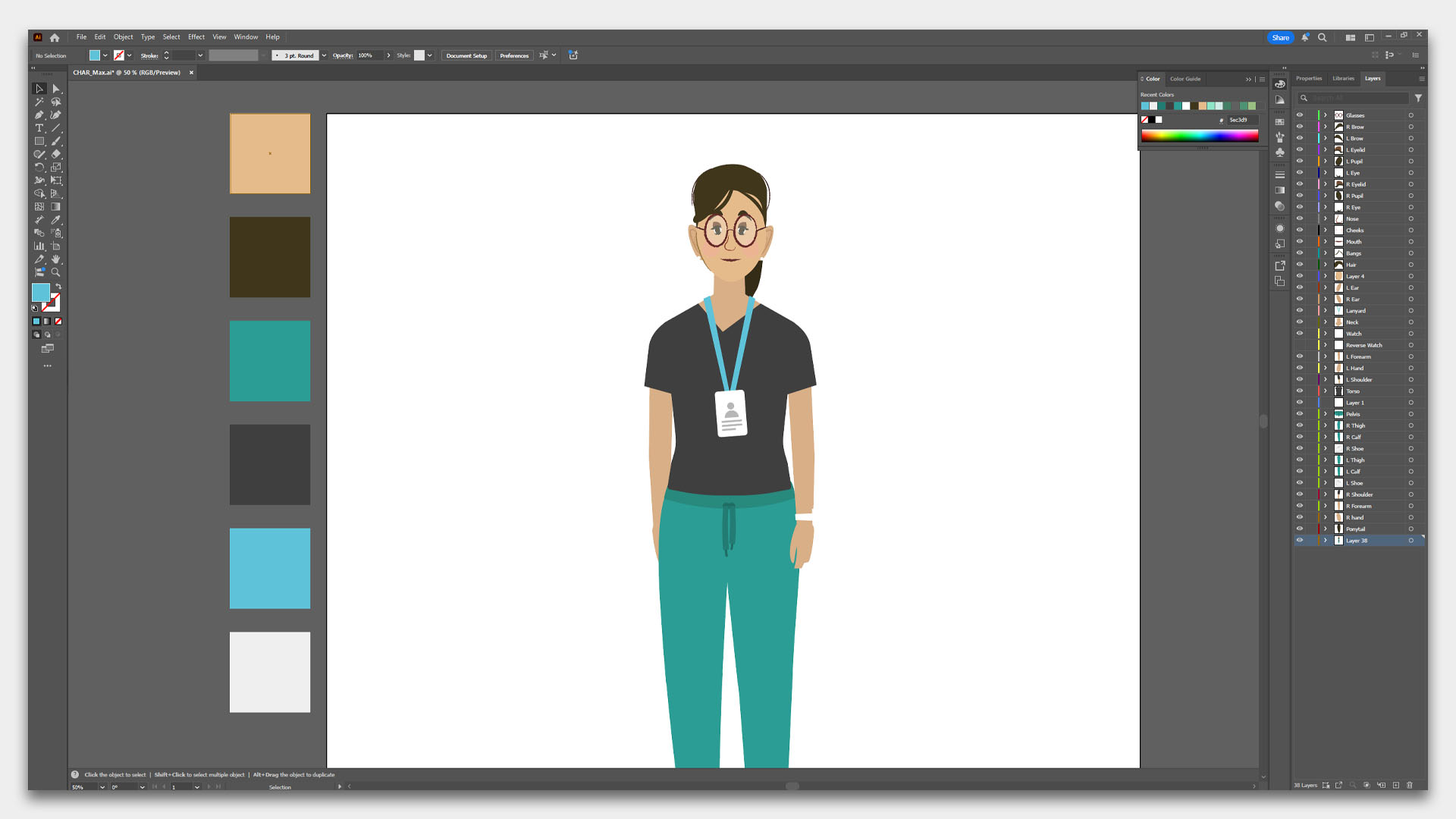Select the Magic Wand tool

pos(39,102)
